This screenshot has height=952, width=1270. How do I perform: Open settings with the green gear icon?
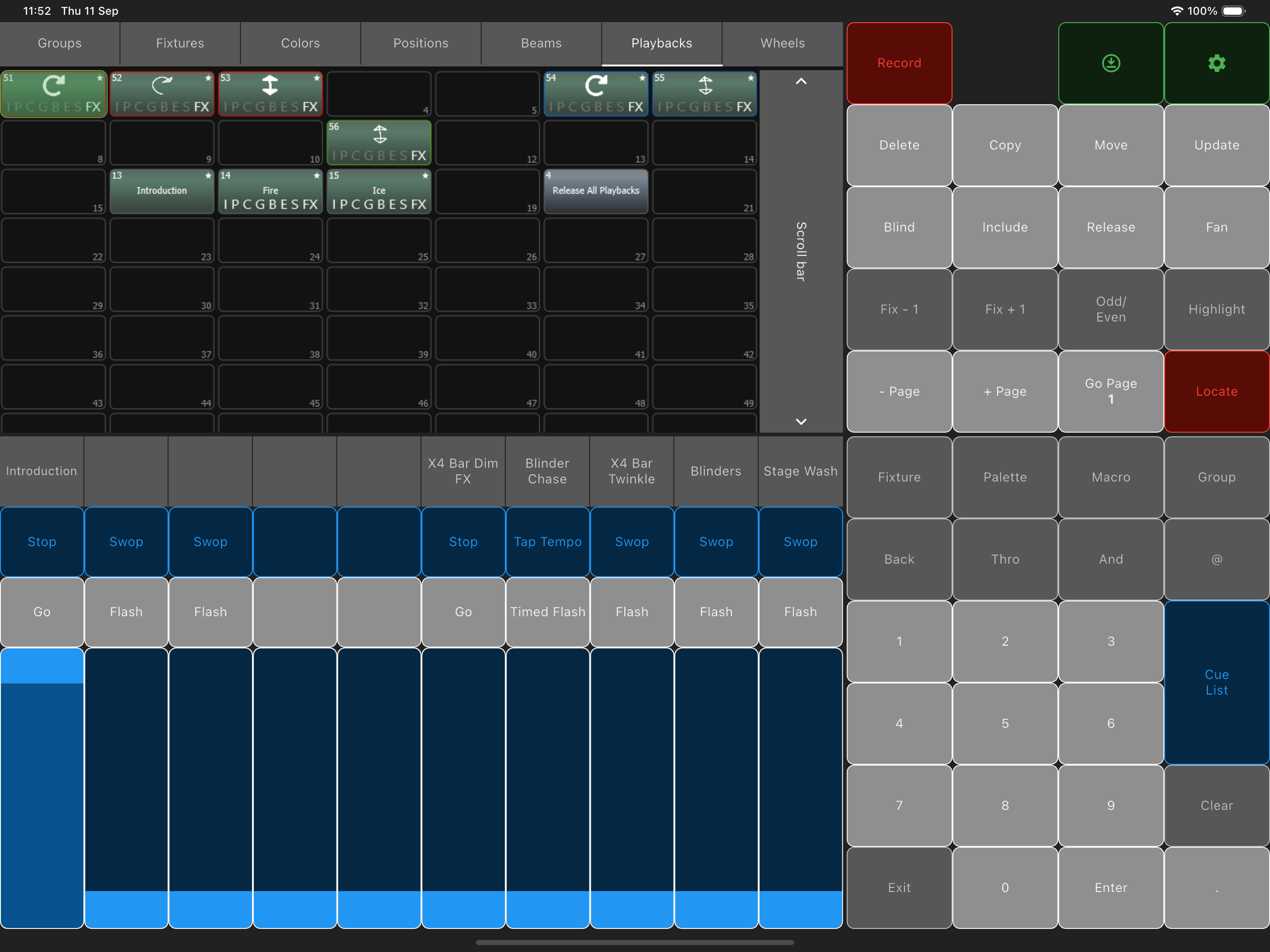(x=1216, y=63)
